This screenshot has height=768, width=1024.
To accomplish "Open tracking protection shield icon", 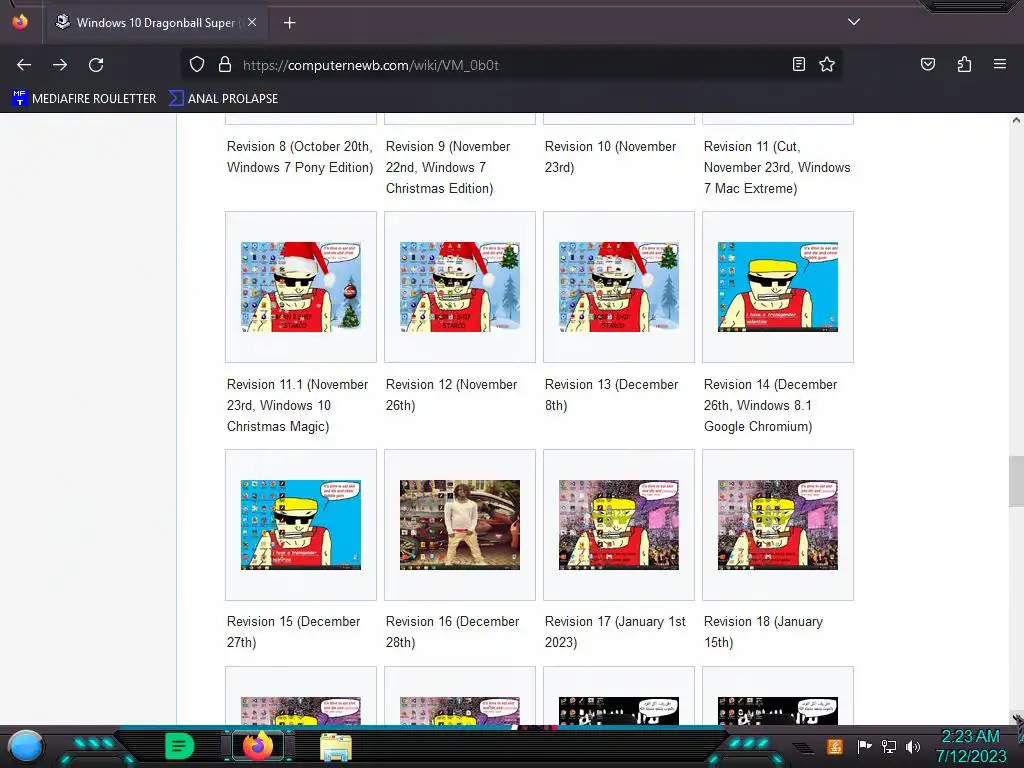I will [x=197, y=65].
